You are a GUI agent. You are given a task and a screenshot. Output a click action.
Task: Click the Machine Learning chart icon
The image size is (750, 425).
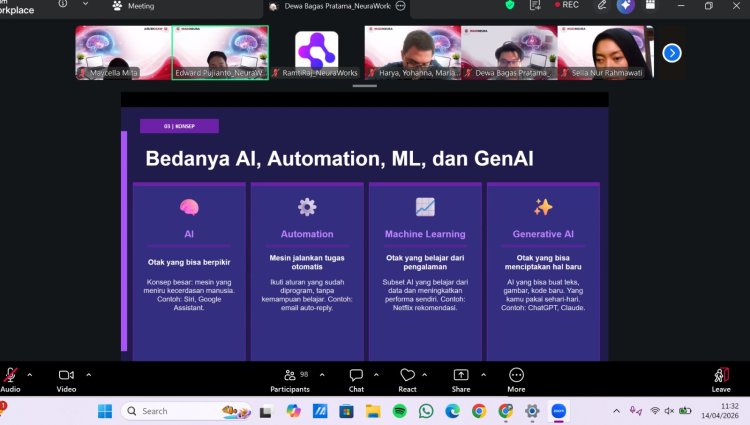(x=425, y=207)
